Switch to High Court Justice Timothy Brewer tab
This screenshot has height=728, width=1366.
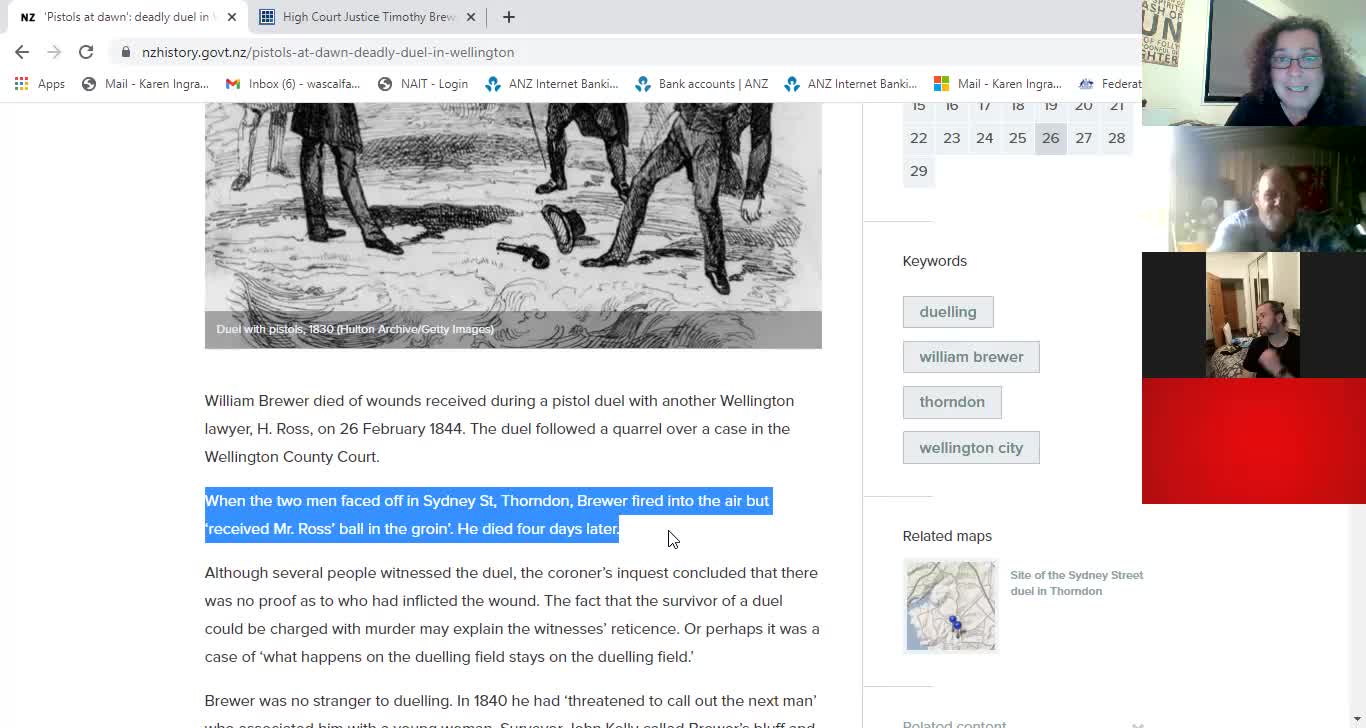(x=368, y=17)
